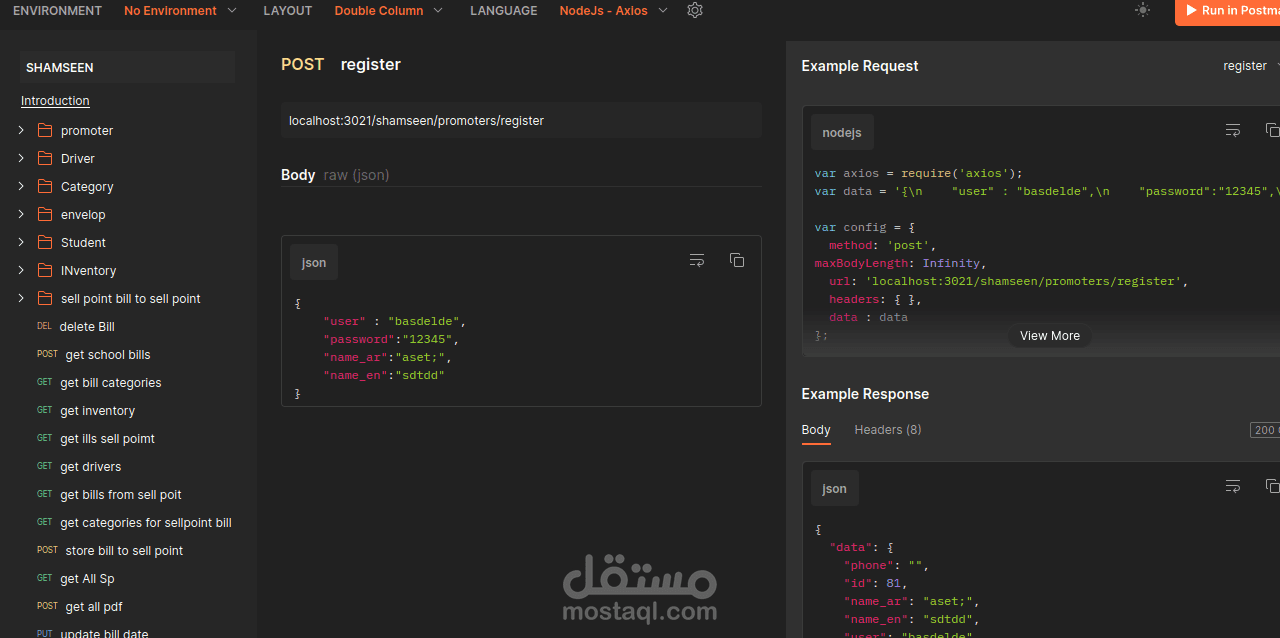This screenshot has width=1280, height=638.
Task: Click the View More button
Action: (1050, 336)
